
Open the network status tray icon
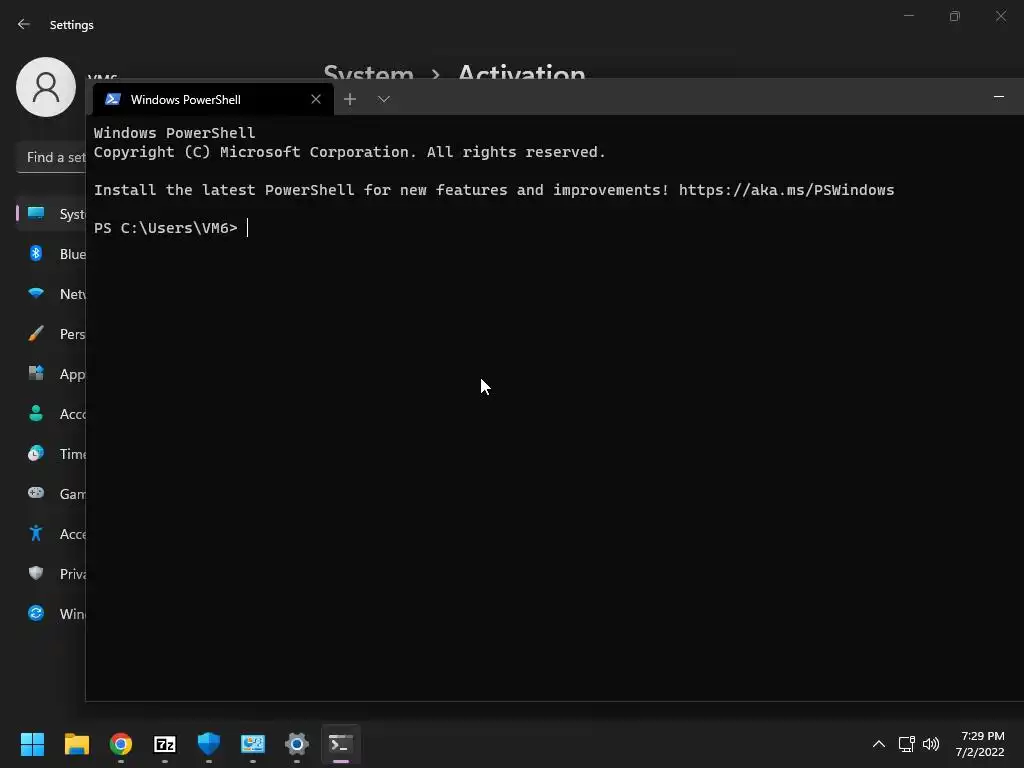(x=906, y=744)
